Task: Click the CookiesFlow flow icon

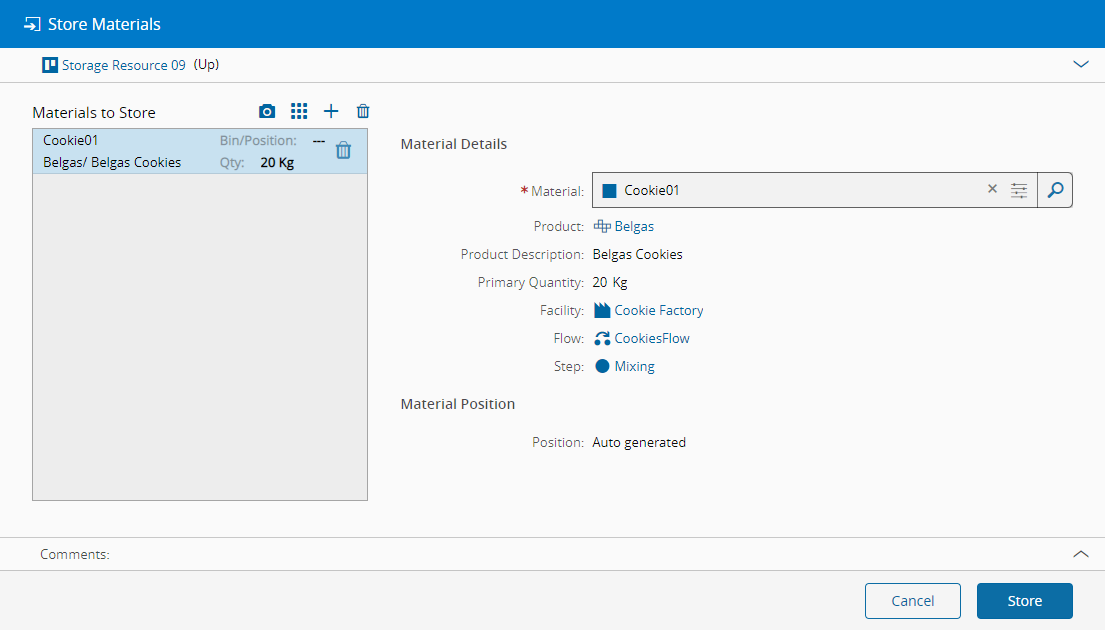Action: pyautogui.click(x=602, y=338)
